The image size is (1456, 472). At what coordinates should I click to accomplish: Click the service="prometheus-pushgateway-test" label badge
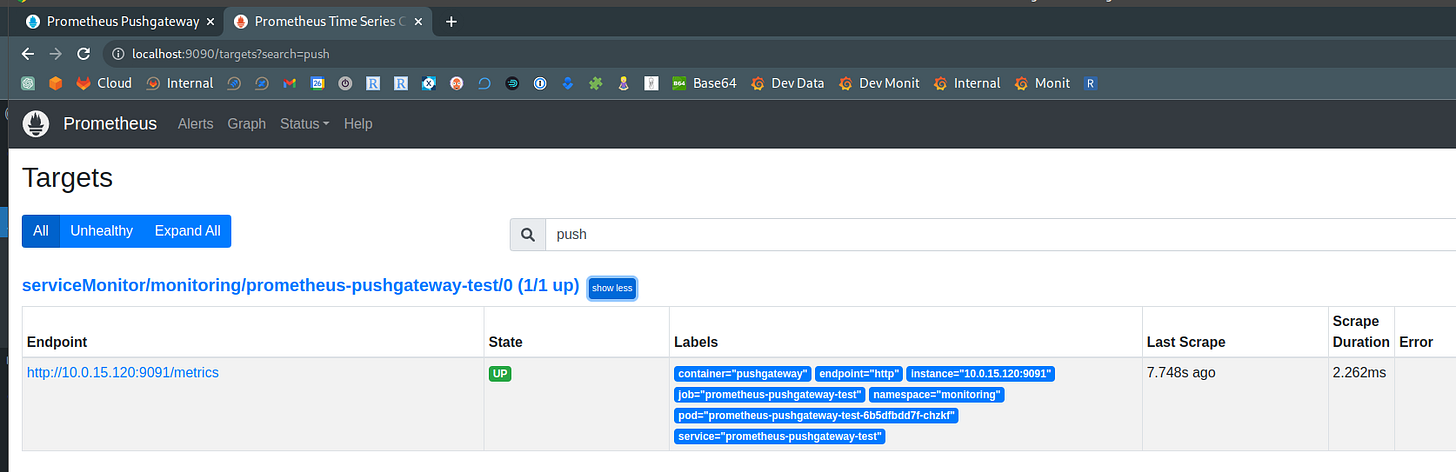click(x=781, y=437)
